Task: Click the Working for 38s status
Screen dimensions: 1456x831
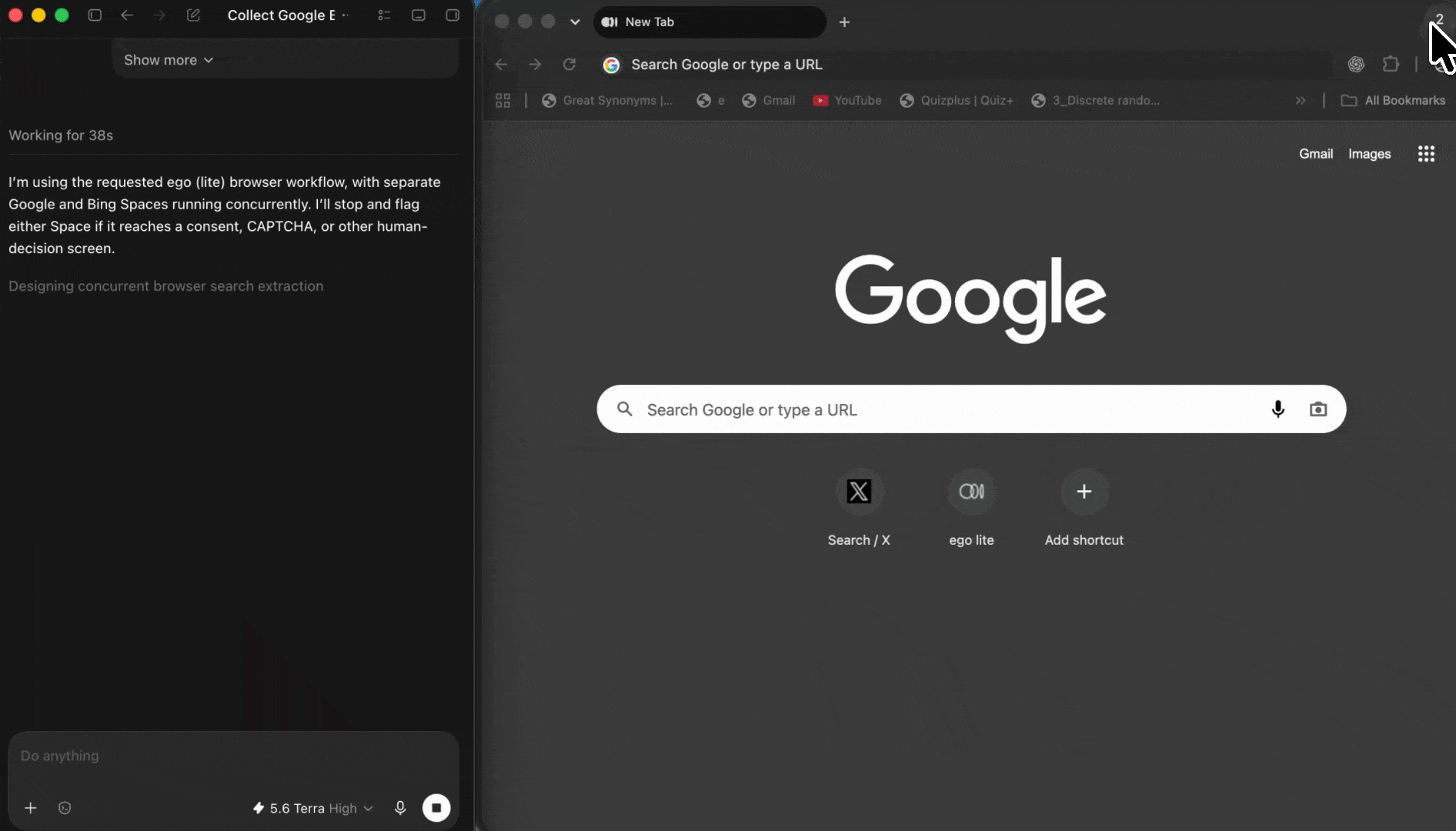Action: click(x=61, y=135)
